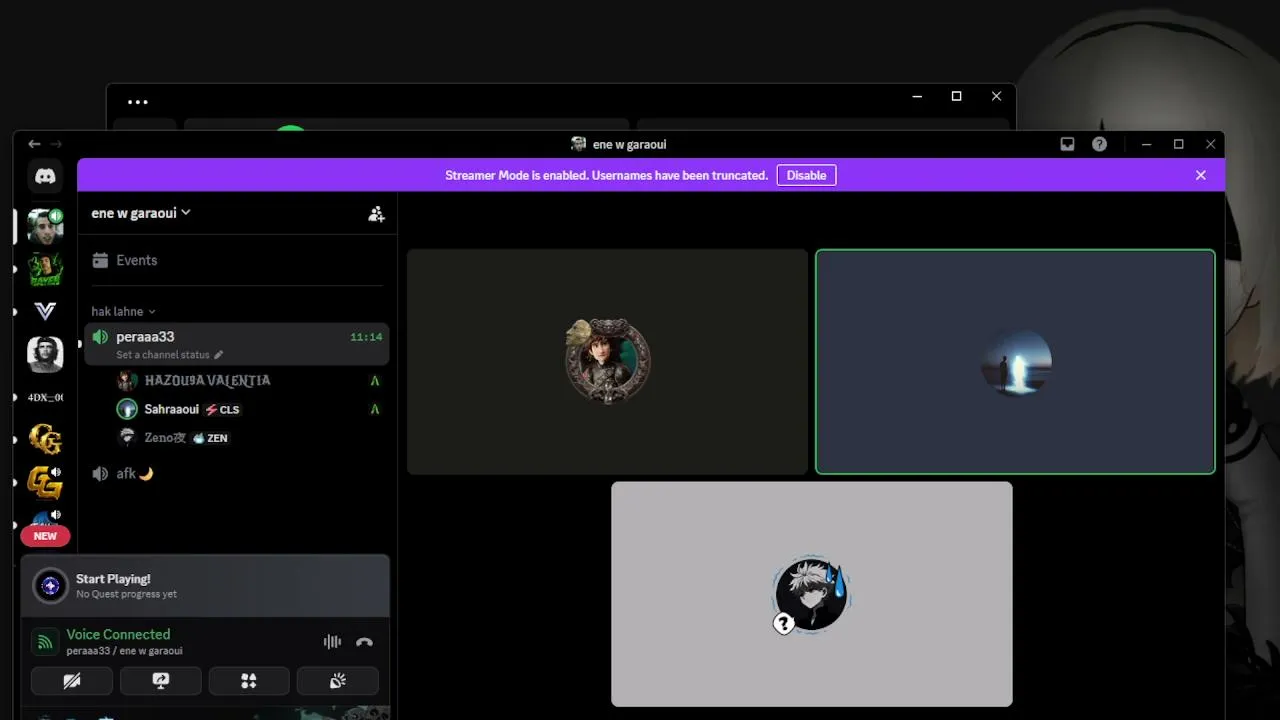Image resolution: width=1280 pixels, height=720 pixels.
Task: Click the ZEN tag next to Zeno
Action: pyautogui.click(x=210, y=438)
